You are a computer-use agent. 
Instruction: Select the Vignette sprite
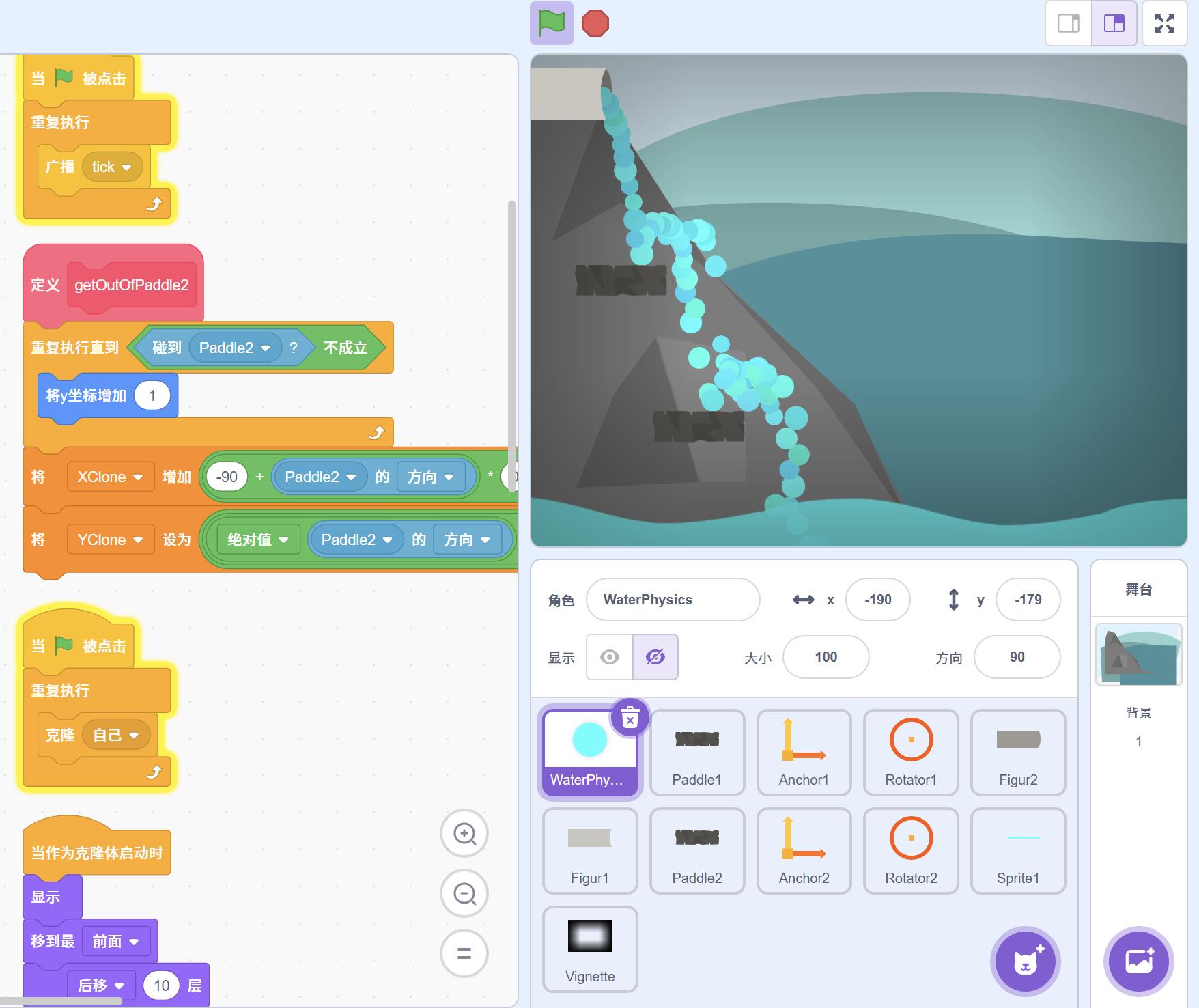(x=590, y=949)
